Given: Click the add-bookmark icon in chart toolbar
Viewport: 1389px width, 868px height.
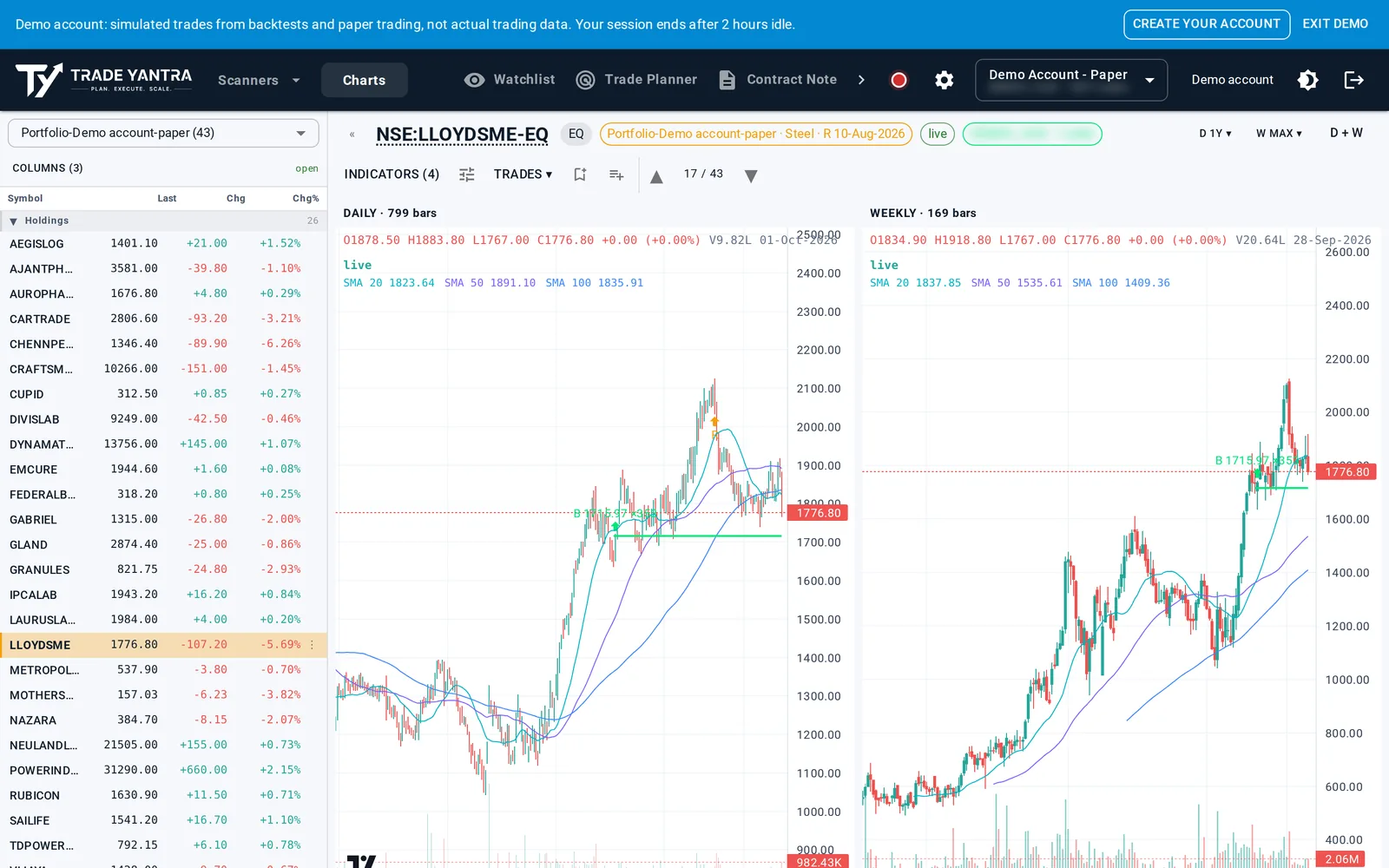Looking at the screenshot, I should [580, 174].
